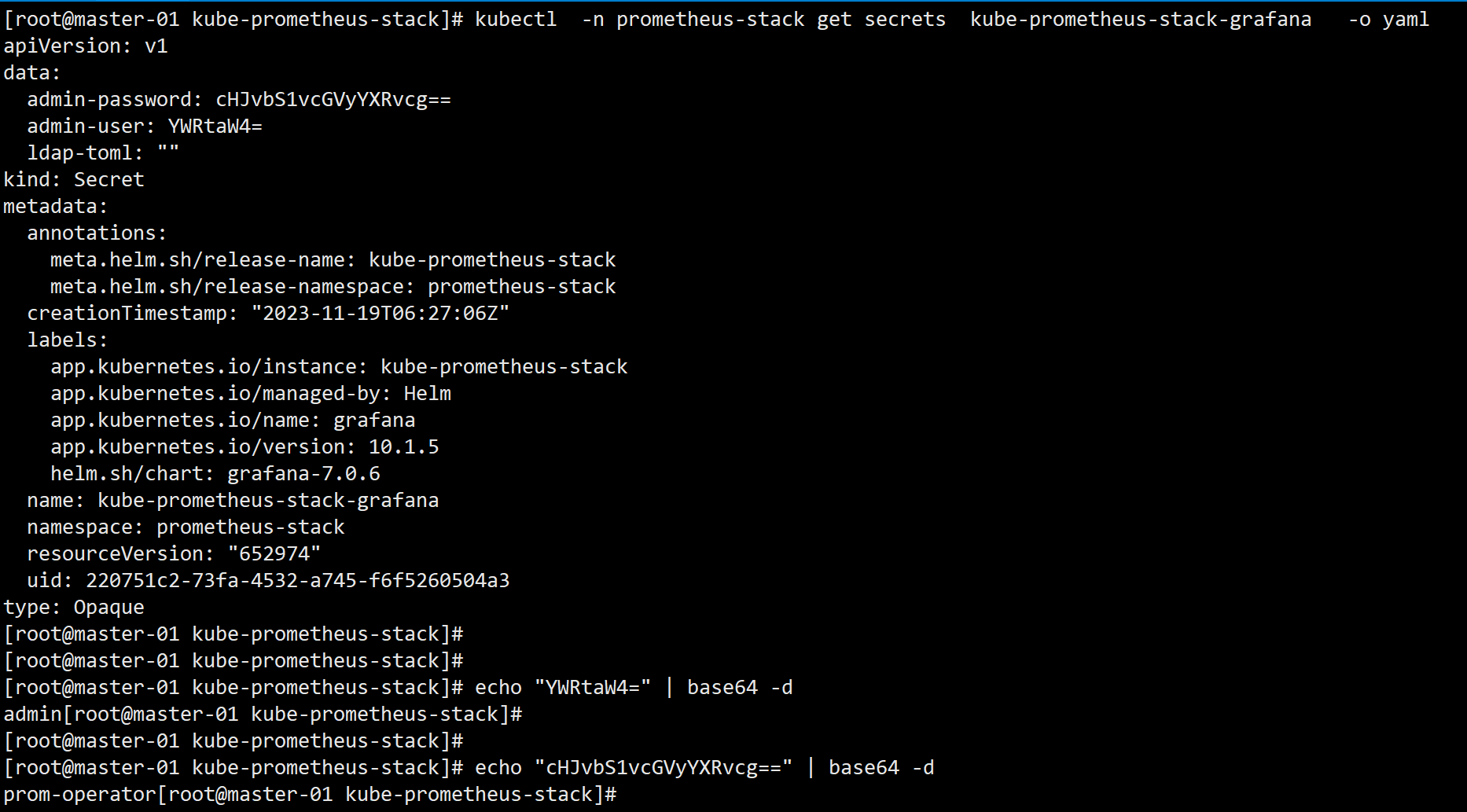
Task: Click the managed-by Helm label line
Action: click(x=251, y=394)
